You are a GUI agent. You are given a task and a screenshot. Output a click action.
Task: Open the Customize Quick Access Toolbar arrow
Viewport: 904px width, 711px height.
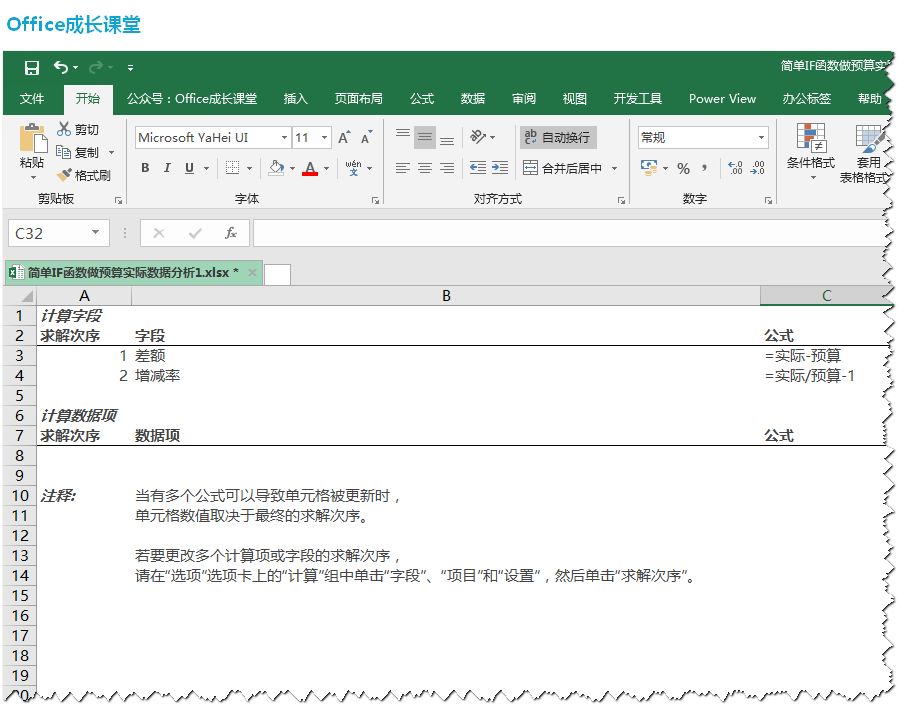pos(131,68)
